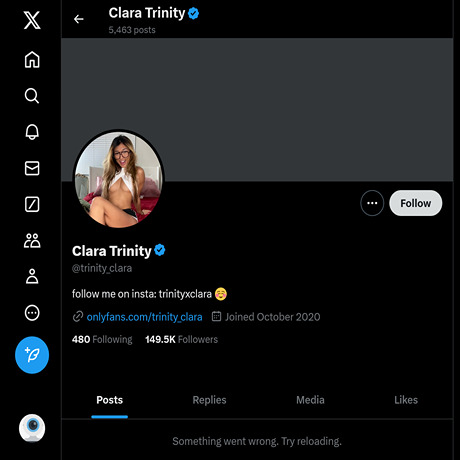Open the account switcher avatar at the bottom
The image size is (460, 460).
[x=32, y=428]
